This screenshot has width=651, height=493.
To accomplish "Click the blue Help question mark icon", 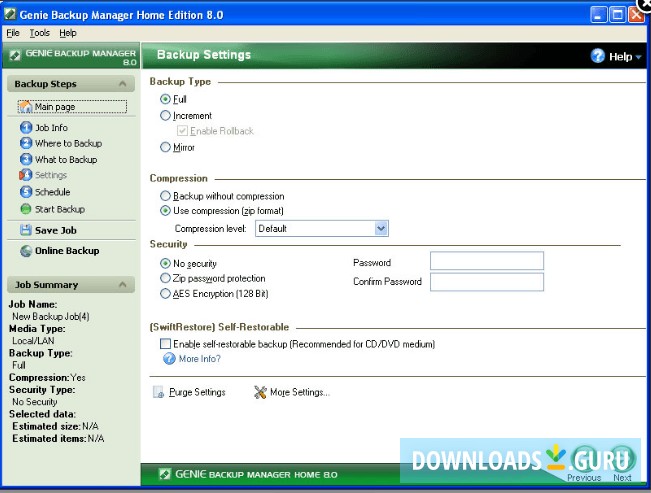I will (x=597, y=56).
